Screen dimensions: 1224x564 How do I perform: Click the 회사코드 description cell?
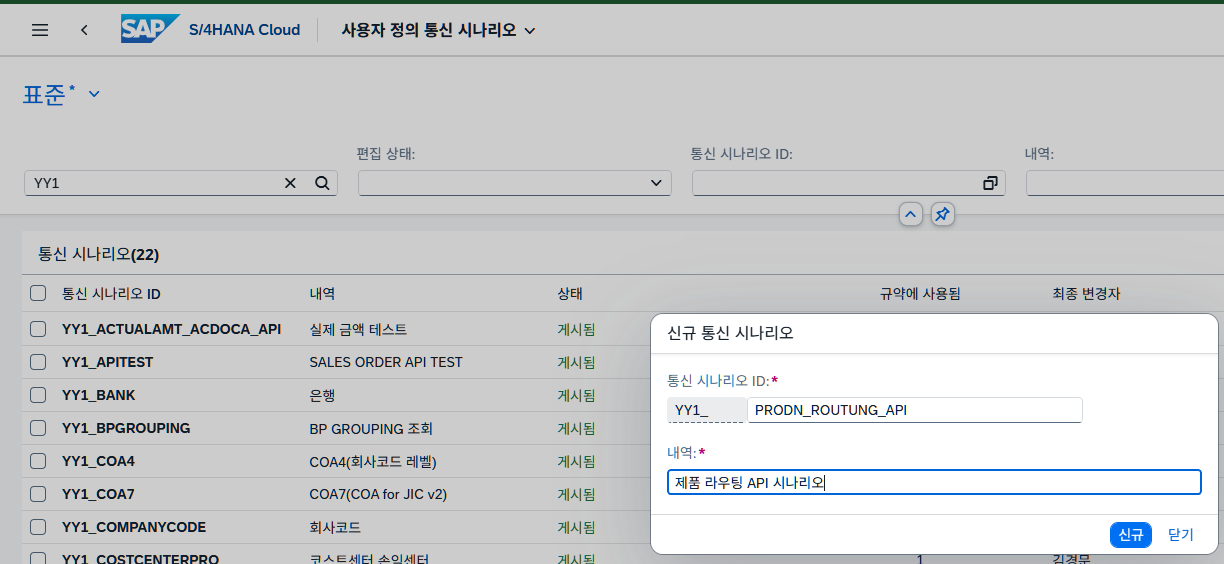point(335,527)
